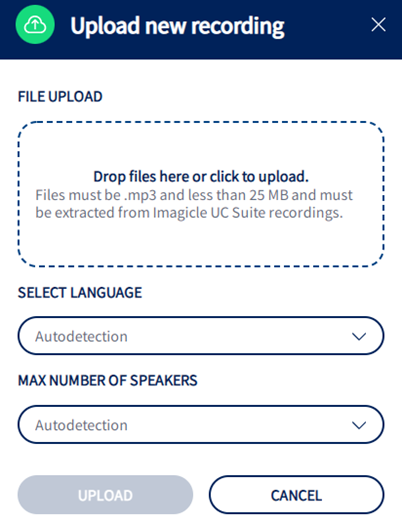The width and height of the screenshot is (402, 522).
Task: Click the greyed-out UPLOAD button
Action: 105,495
